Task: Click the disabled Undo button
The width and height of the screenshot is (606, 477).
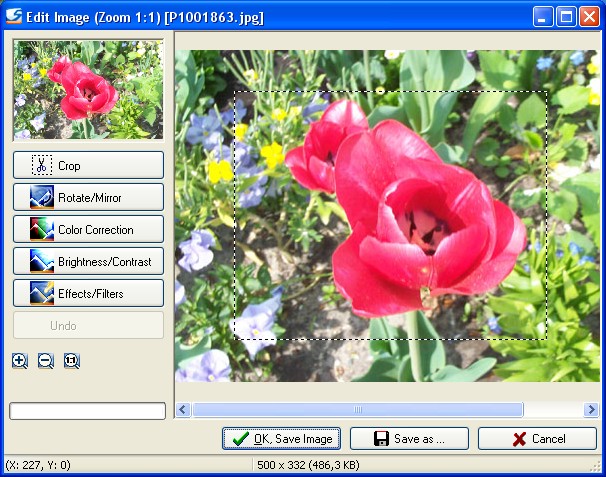Action: tap(89, 325)
